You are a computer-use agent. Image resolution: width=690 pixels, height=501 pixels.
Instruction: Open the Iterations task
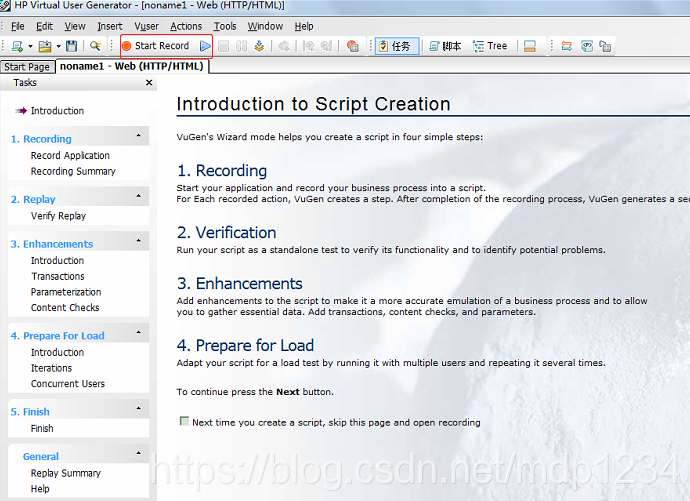pos(51,368)
